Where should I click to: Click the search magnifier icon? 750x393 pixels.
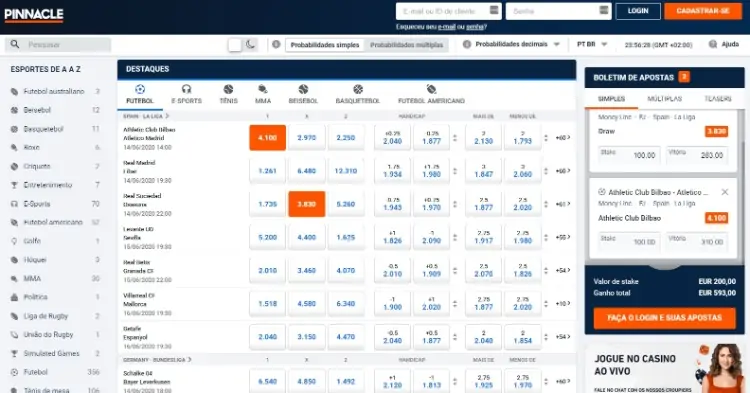tap(15, 44)
